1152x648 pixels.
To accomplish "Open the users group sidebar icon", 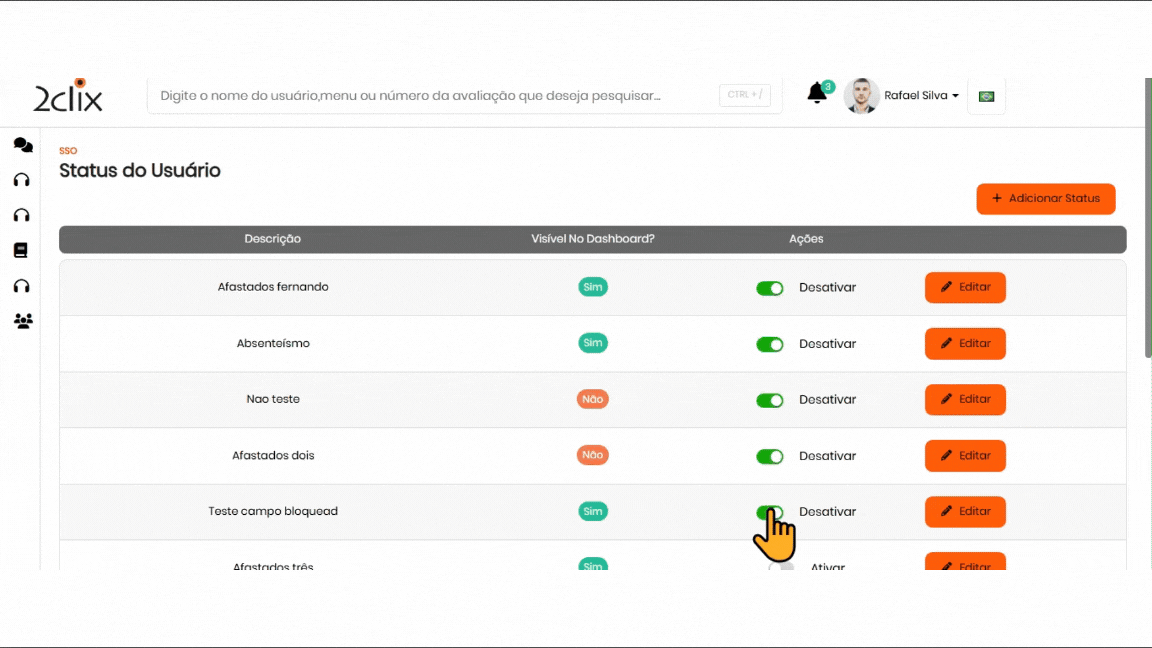I will (22, 321).
